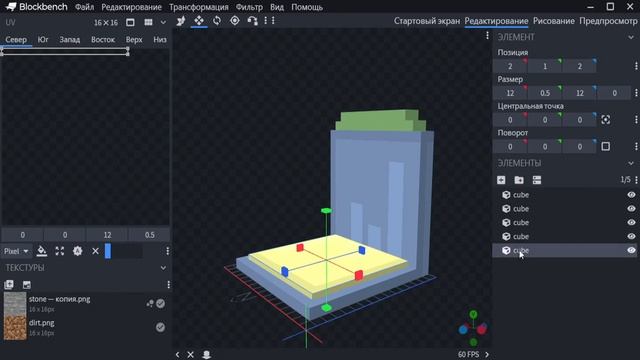This screenshot has width=640, height=360.
Task: Click the Размер field showing 0.5
Action: (x=545, y=93)
